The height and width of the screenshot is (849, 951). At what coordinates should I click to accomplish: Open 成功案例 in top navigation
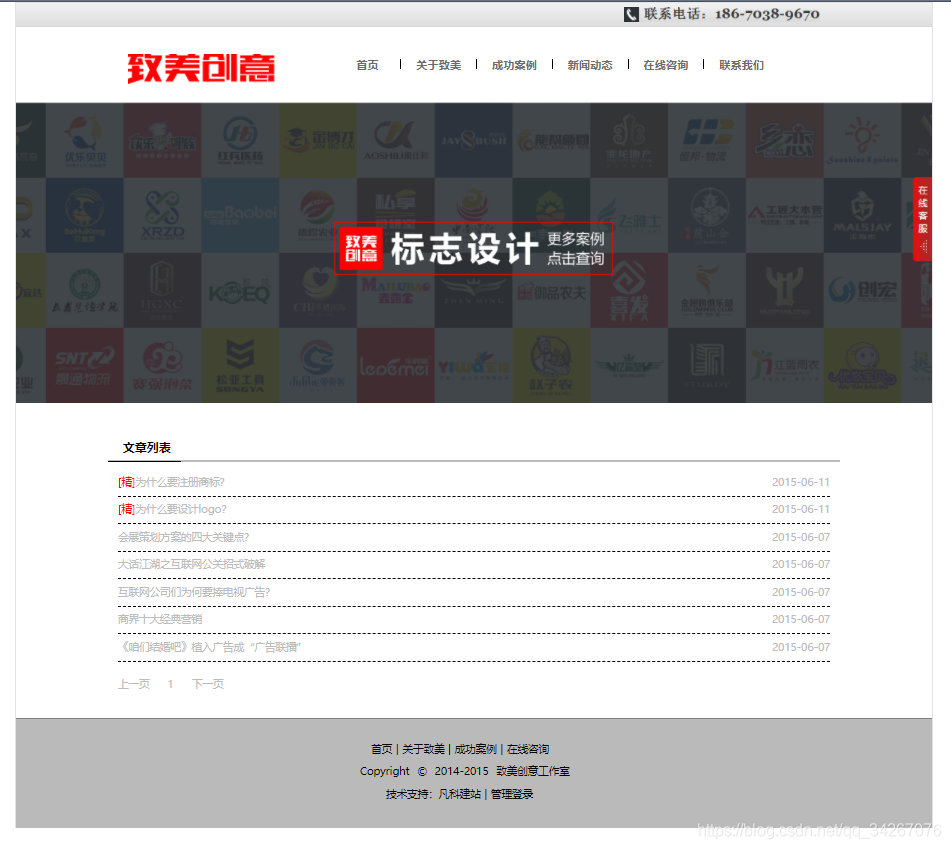coord(514,65)
